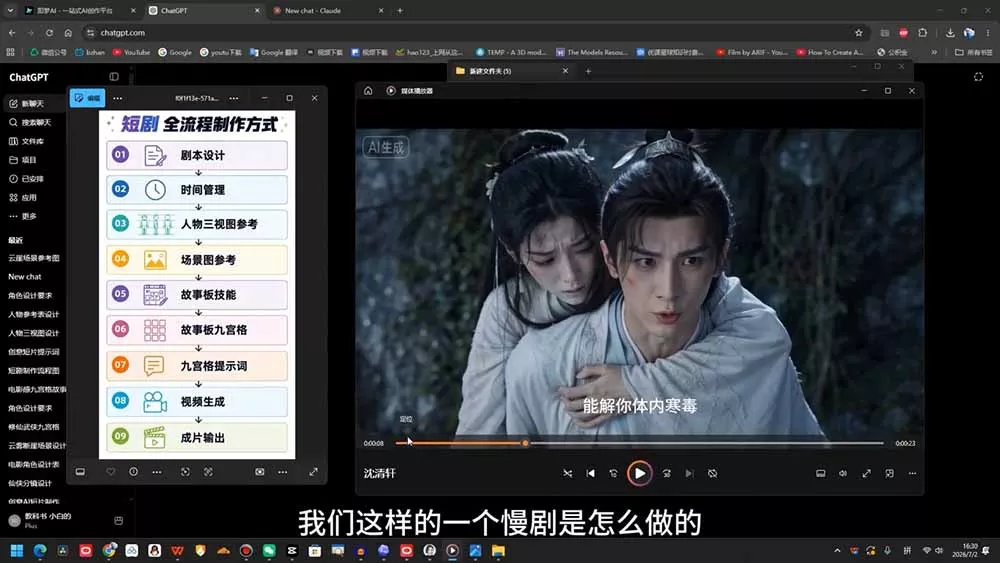
Task: Rewind 10 seconds in media player
Action: [x=614, y=474]
